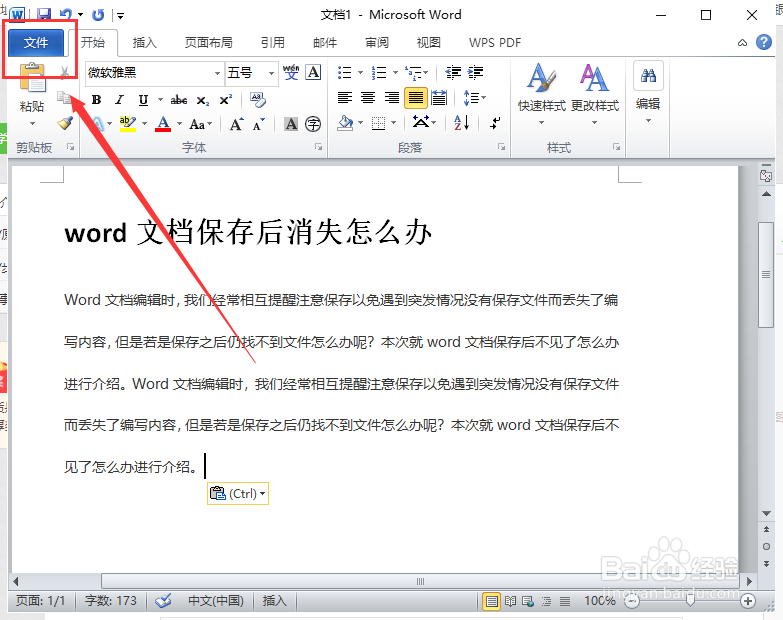Click the distributed alignment icon
This screenshot has width=783, height=620.
coord(439,97)
